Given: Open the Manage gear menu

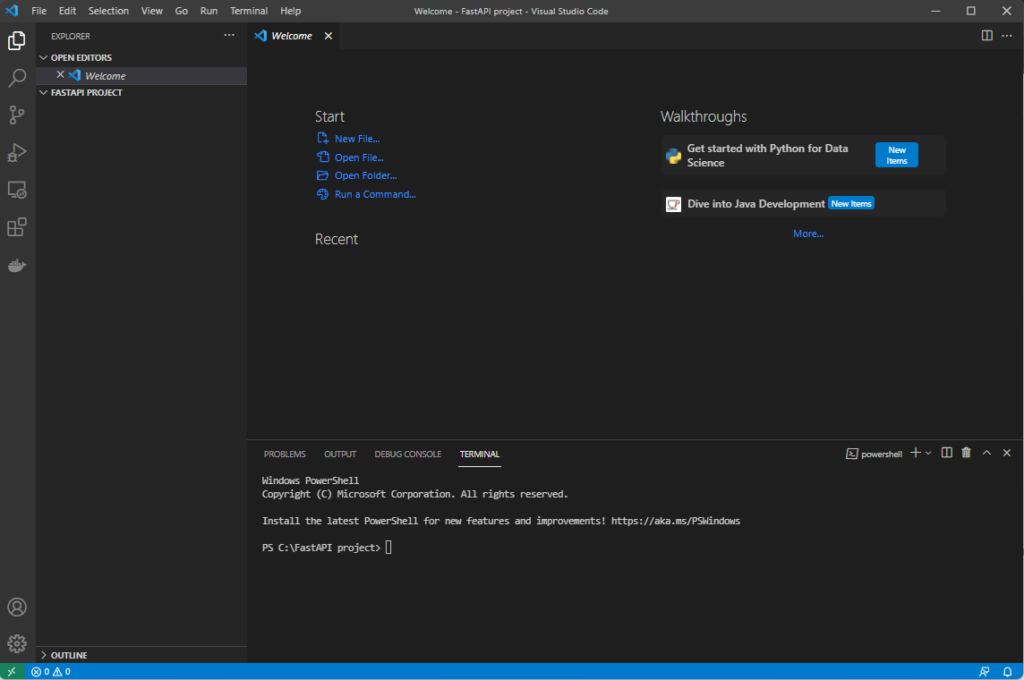Looking at the screenshot, I should click(x=17, y=643).
